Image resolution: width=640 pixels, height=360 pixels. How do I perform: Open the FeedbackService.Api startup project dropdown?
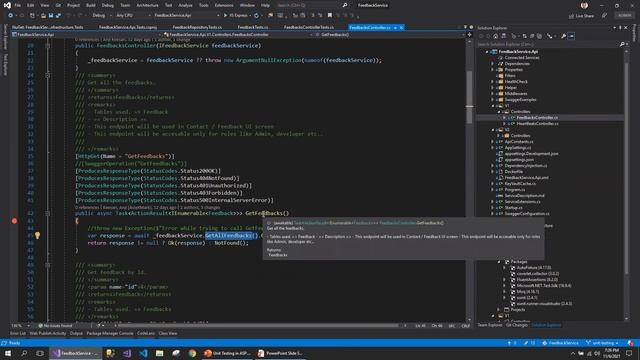click(187, 16)
